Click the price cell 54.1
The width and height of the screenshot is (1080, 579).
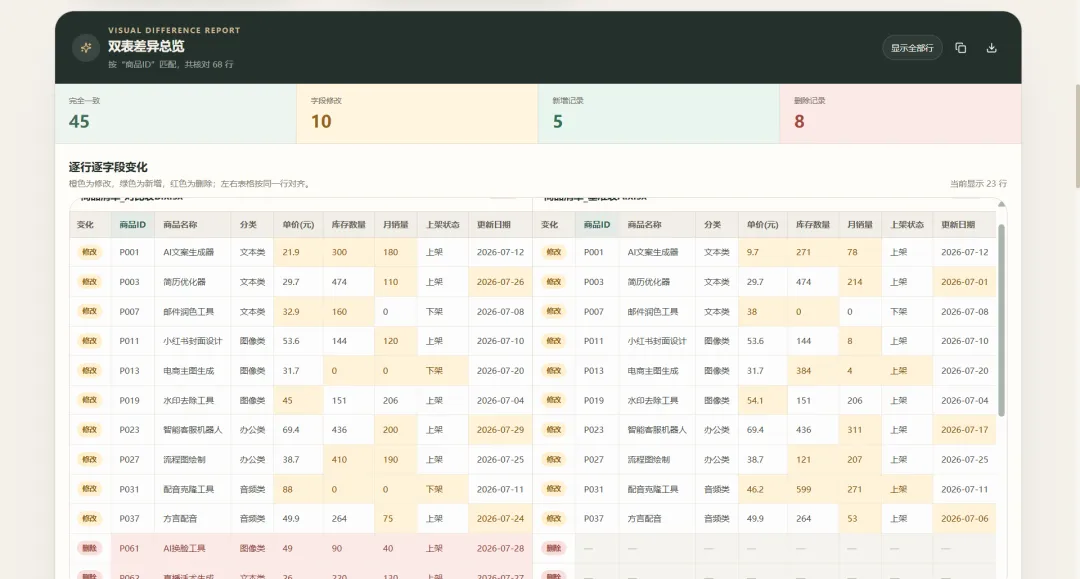click(762, 400)
